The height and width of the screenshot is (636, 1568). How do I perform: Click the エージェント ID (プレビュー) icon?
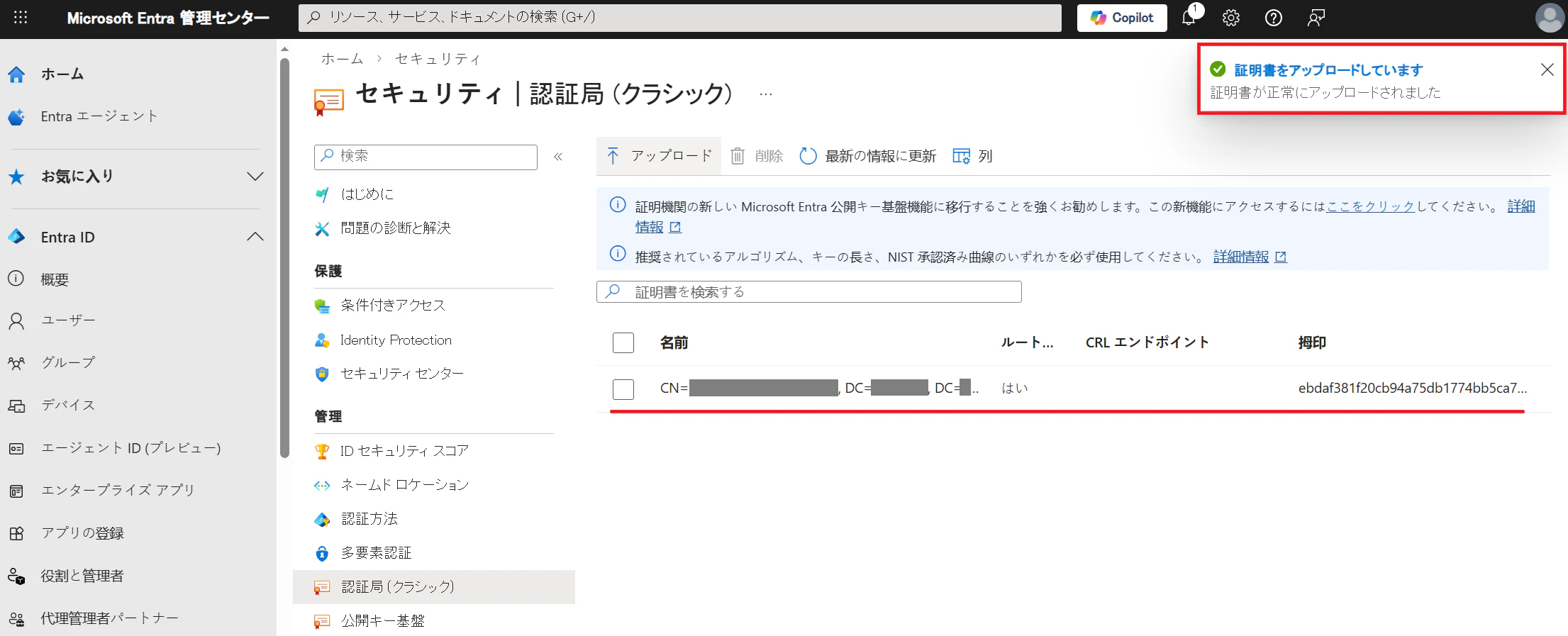point(16,448)
